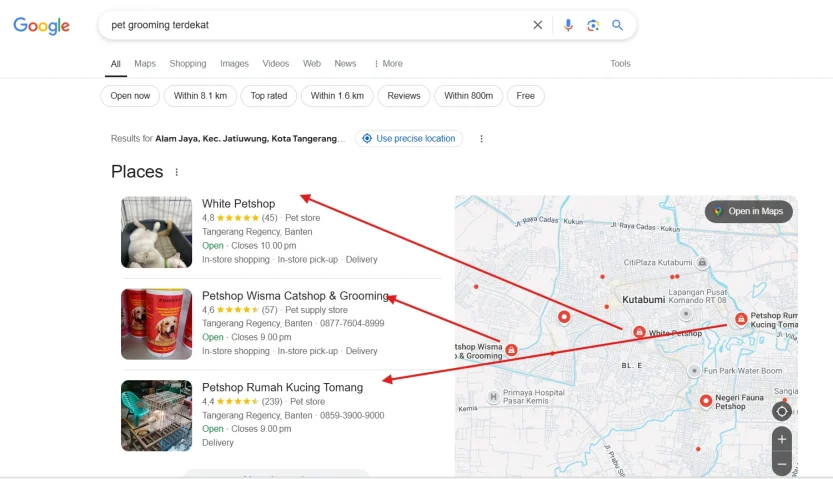
Task: Open Petshop Rumah Kucing Tomang listing
Action: click(x=283, y=388)
